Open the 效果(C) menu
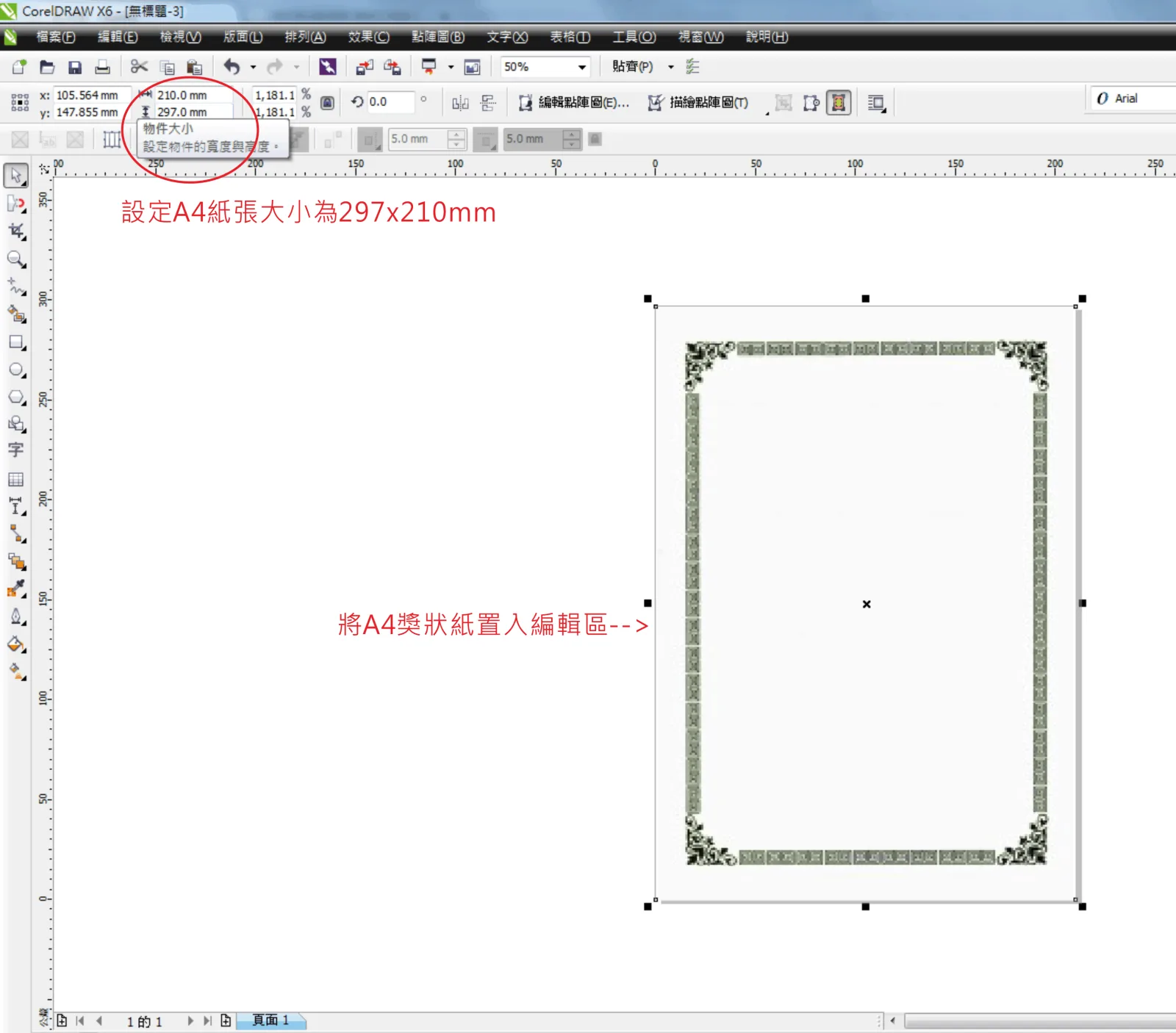 point(368,37)
